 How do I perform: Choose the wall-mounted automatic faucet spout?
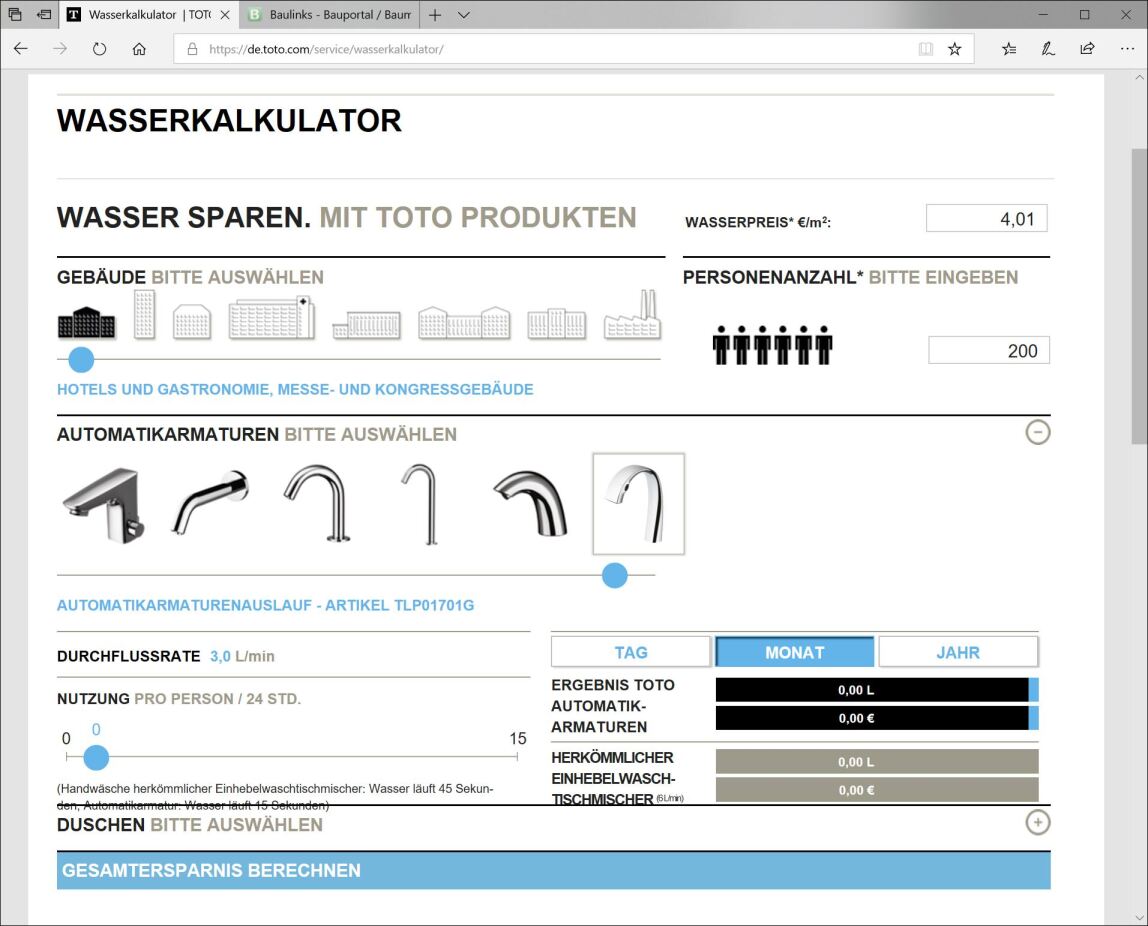click(210, 502)
